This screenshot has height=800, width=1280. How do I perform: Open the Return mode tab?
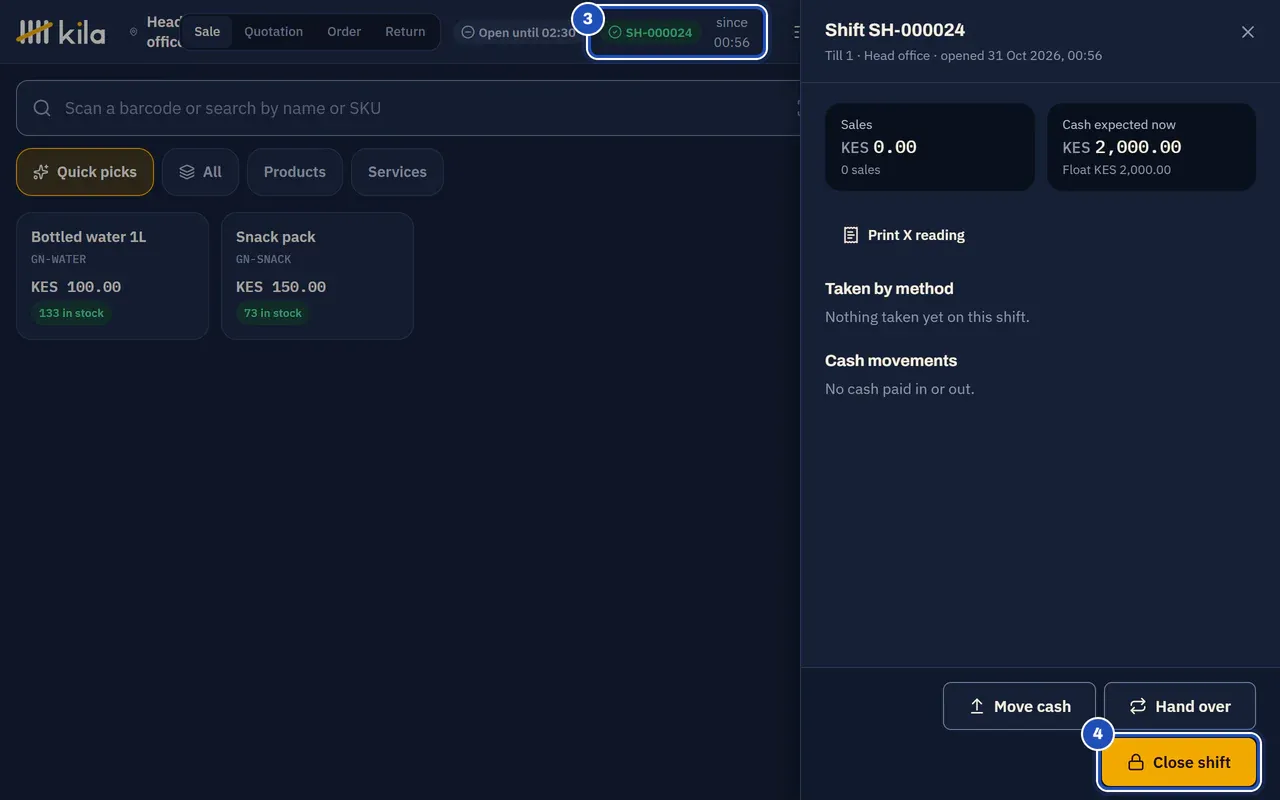405,32
